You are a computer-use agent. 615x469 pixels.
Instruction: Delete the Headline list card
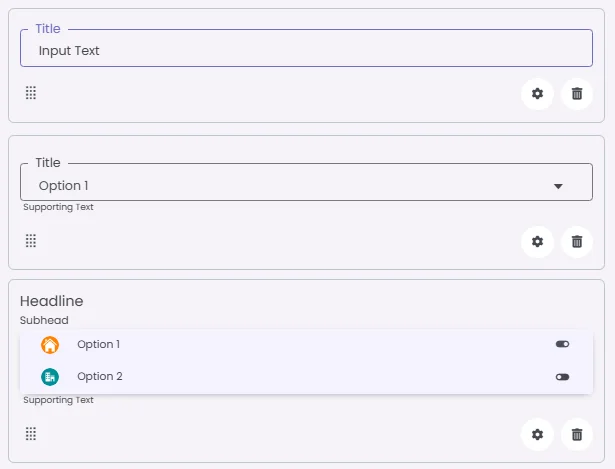pos(577,434)
